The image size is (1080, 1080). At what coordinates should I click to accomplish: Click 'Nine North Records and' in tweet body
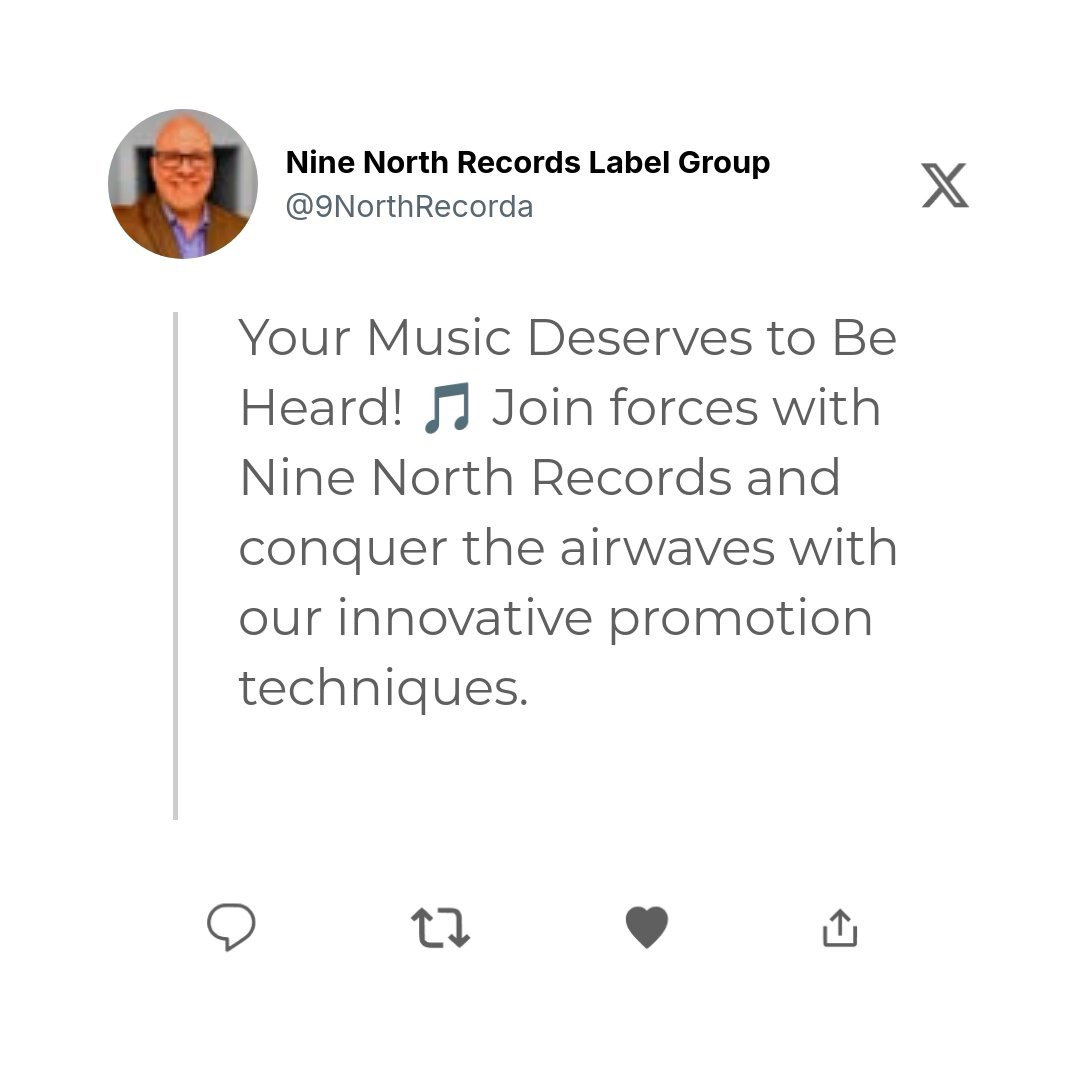click(x=540, y=477)
